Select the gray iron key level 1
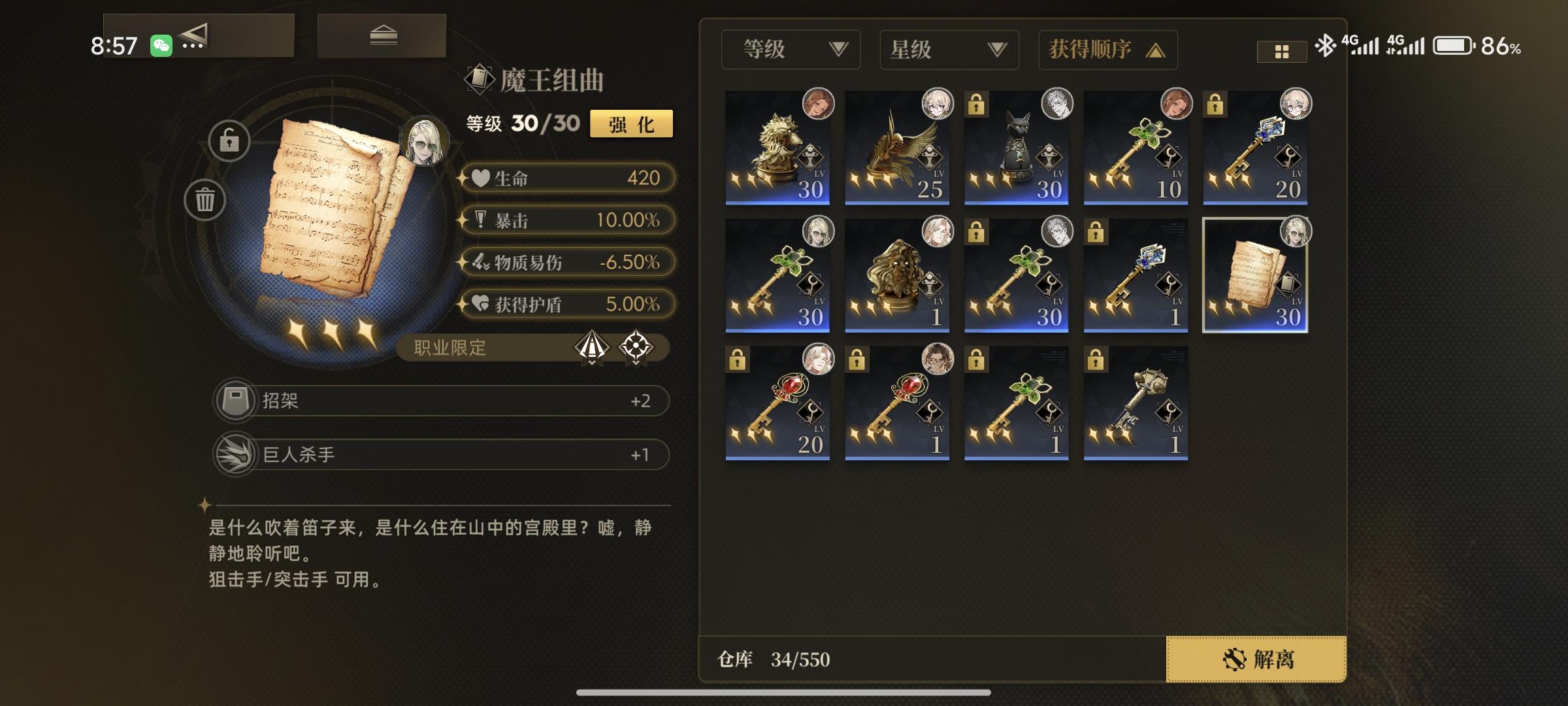Viewport: 1568px width, 706px height. point(1135,403)
